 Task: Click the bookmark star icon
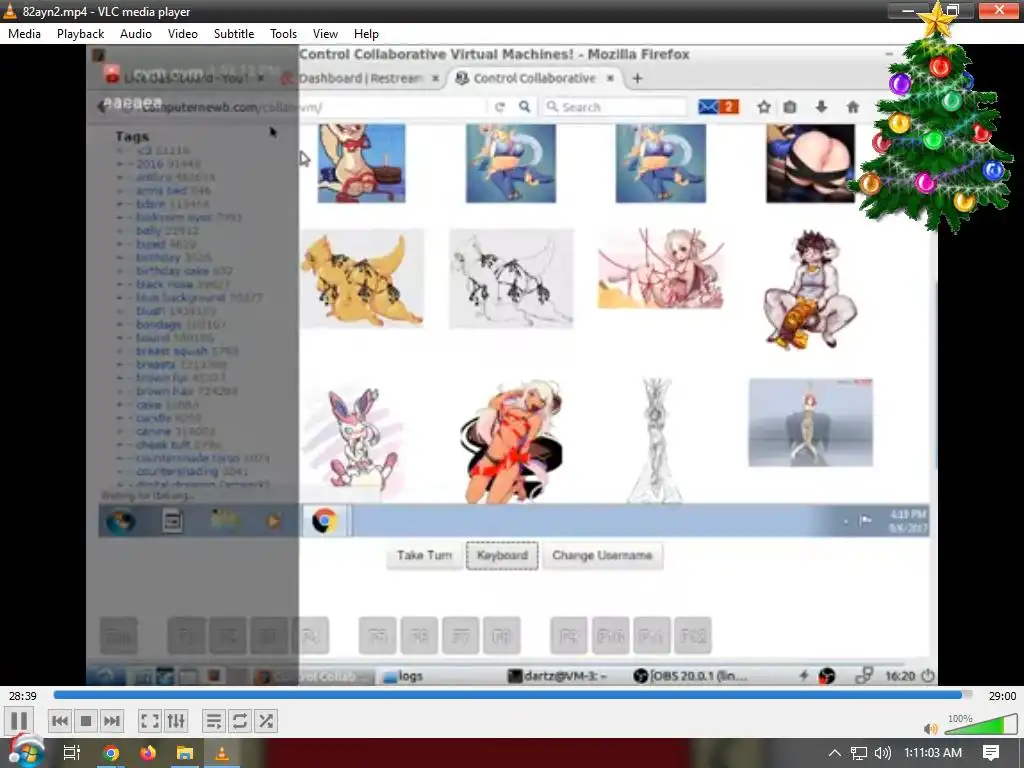pos(764,106)
